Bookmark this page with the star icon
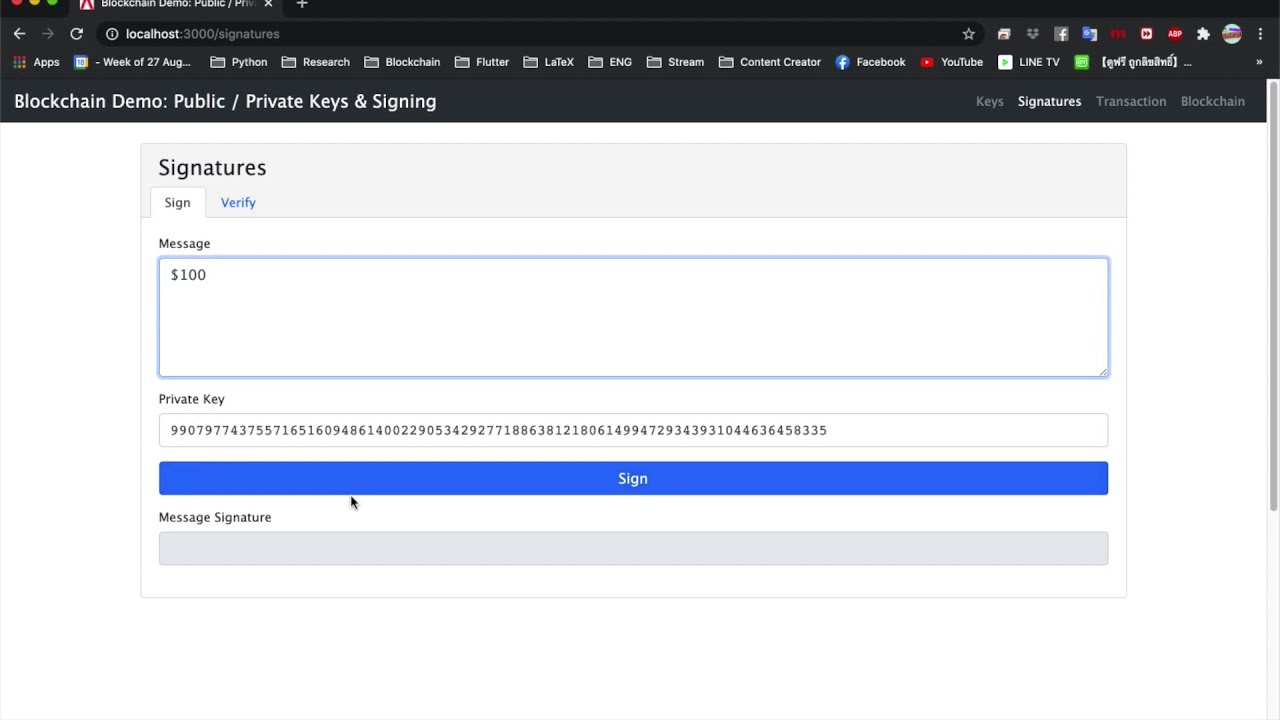This screenshot has width=1280, height=720. [968, 34]
